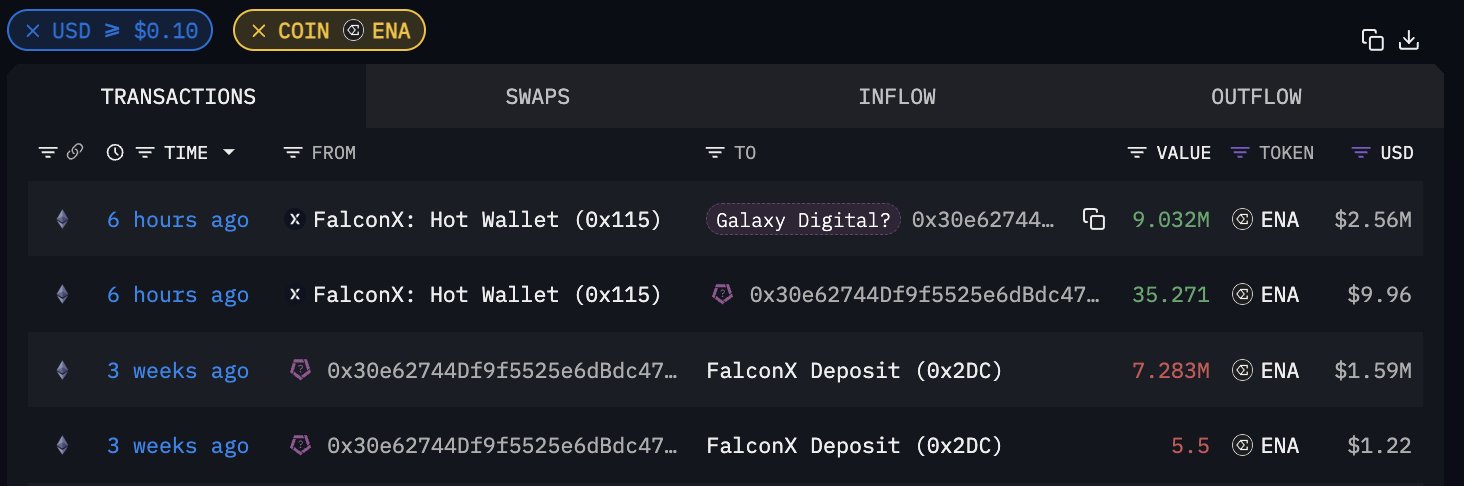Viewport: 1464px width, 486px height.
Task: Click the Galaxy Digital? label tag
Action: [803, 219]
